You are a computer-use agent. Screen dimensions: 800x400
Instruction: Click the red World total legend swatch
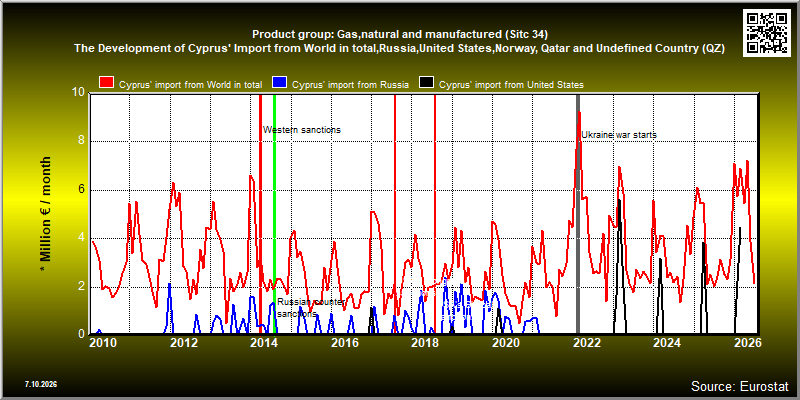(x=106, y=84)
